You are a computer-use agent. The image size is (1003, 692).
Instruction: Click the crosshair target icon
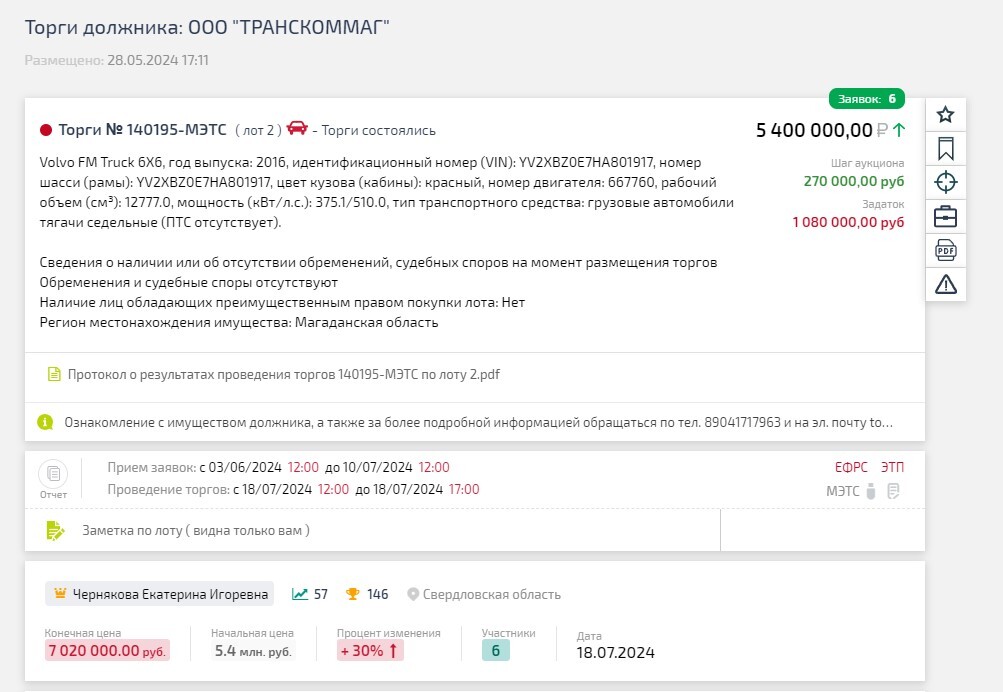pyautogui.click(x=945, y=182)
